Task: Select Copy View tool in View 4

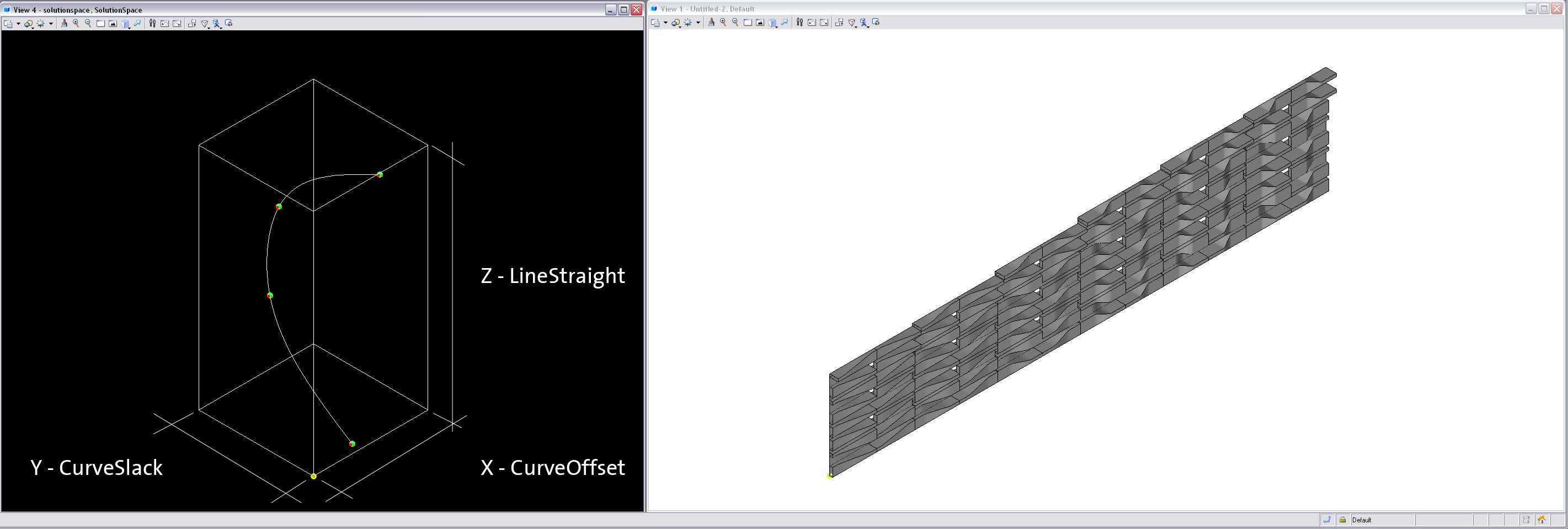Action: coord(192,23)
